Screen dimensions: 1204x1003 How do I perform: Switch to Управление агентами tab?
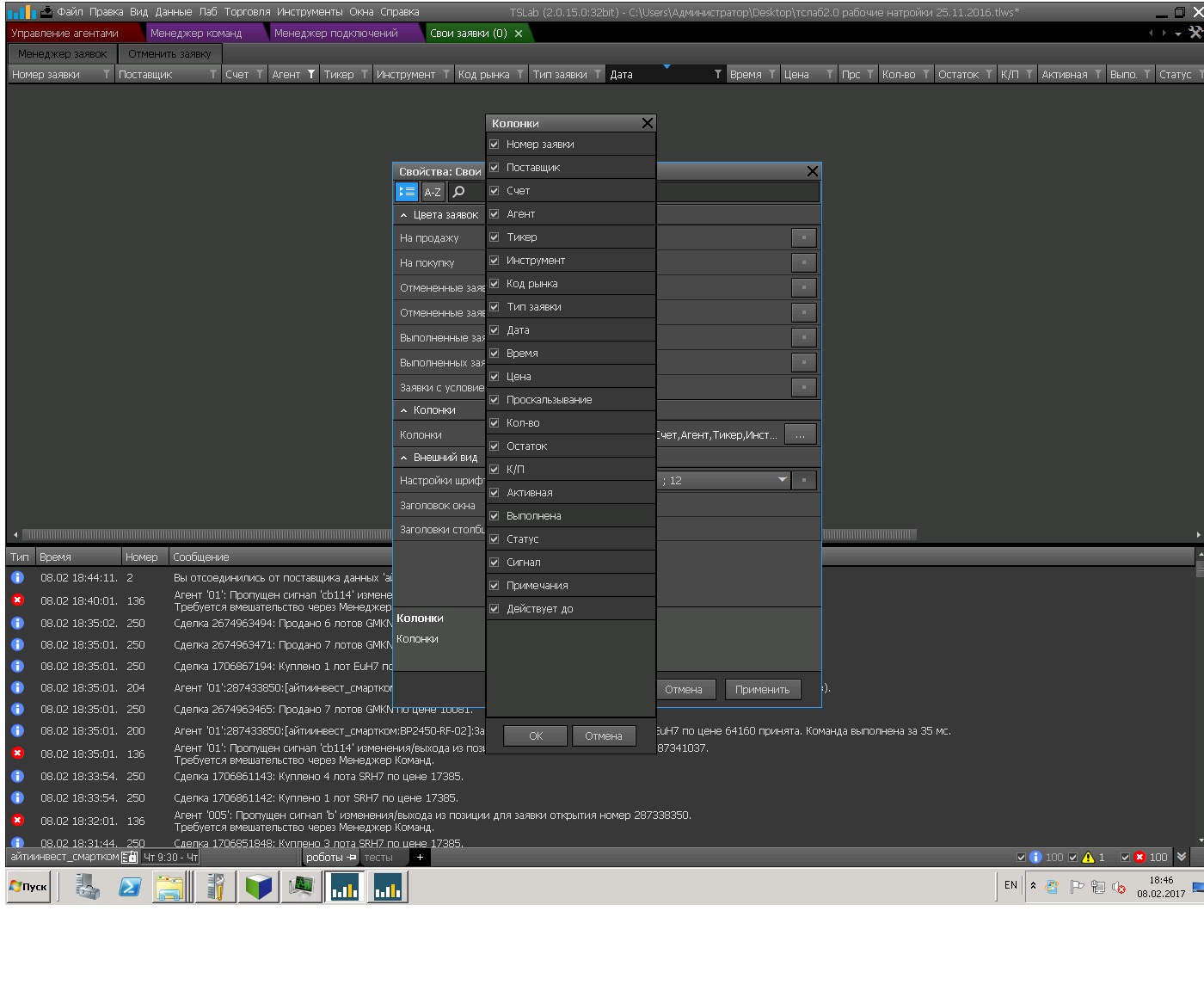coord(65,34)
